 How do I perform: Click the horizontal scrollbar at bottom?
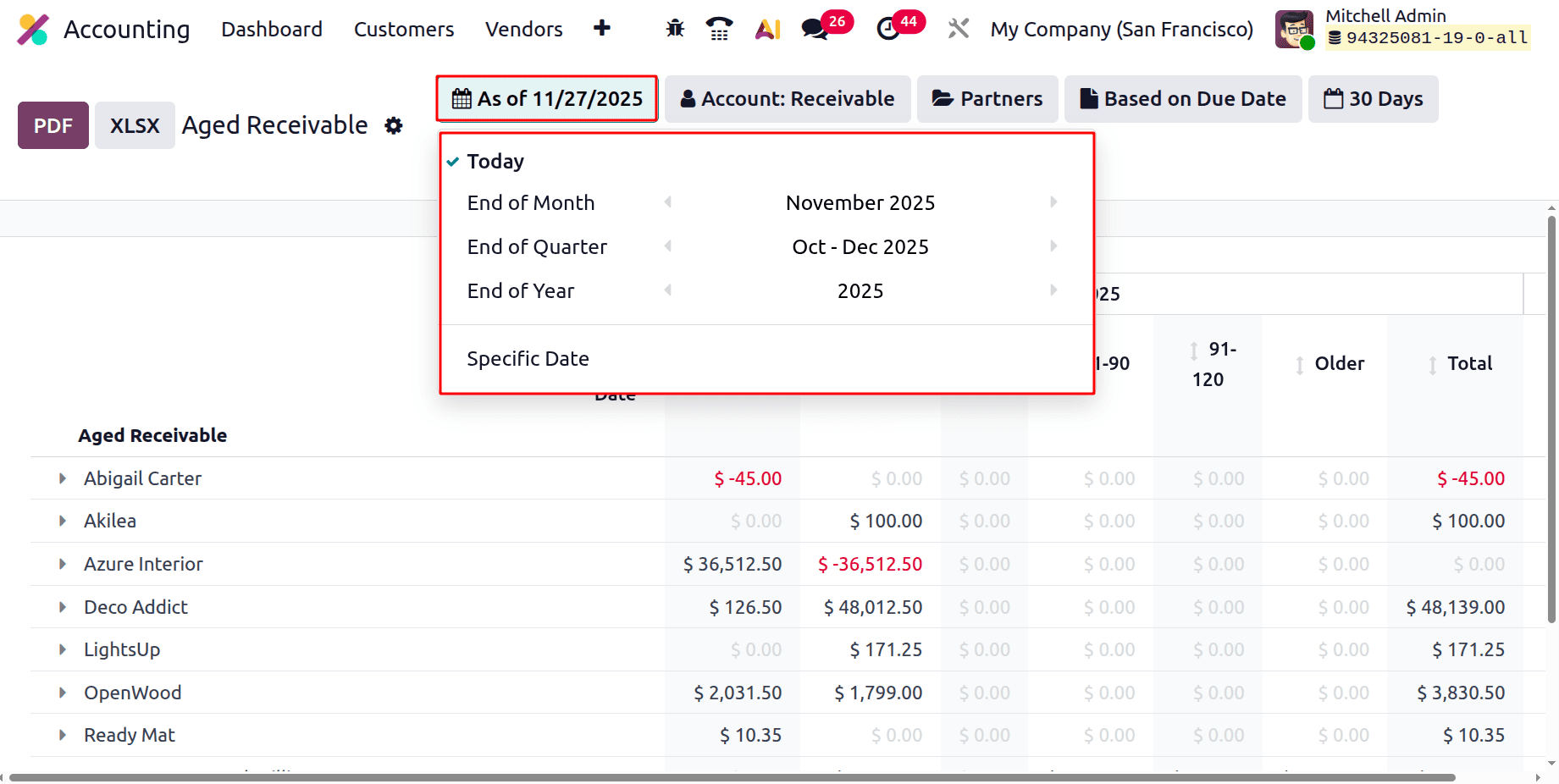(x=733, y=777)
